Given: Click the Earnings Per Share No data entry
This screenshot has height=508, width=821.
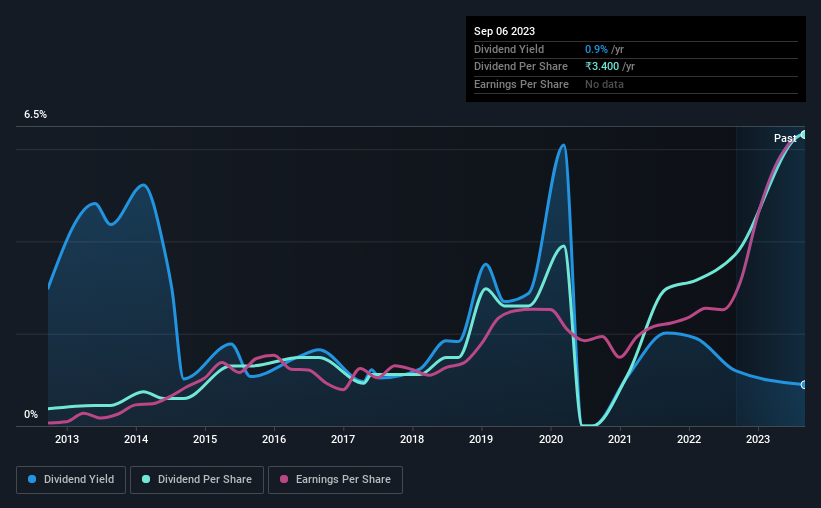Looking at the screenshot, I should pos(604,84).
